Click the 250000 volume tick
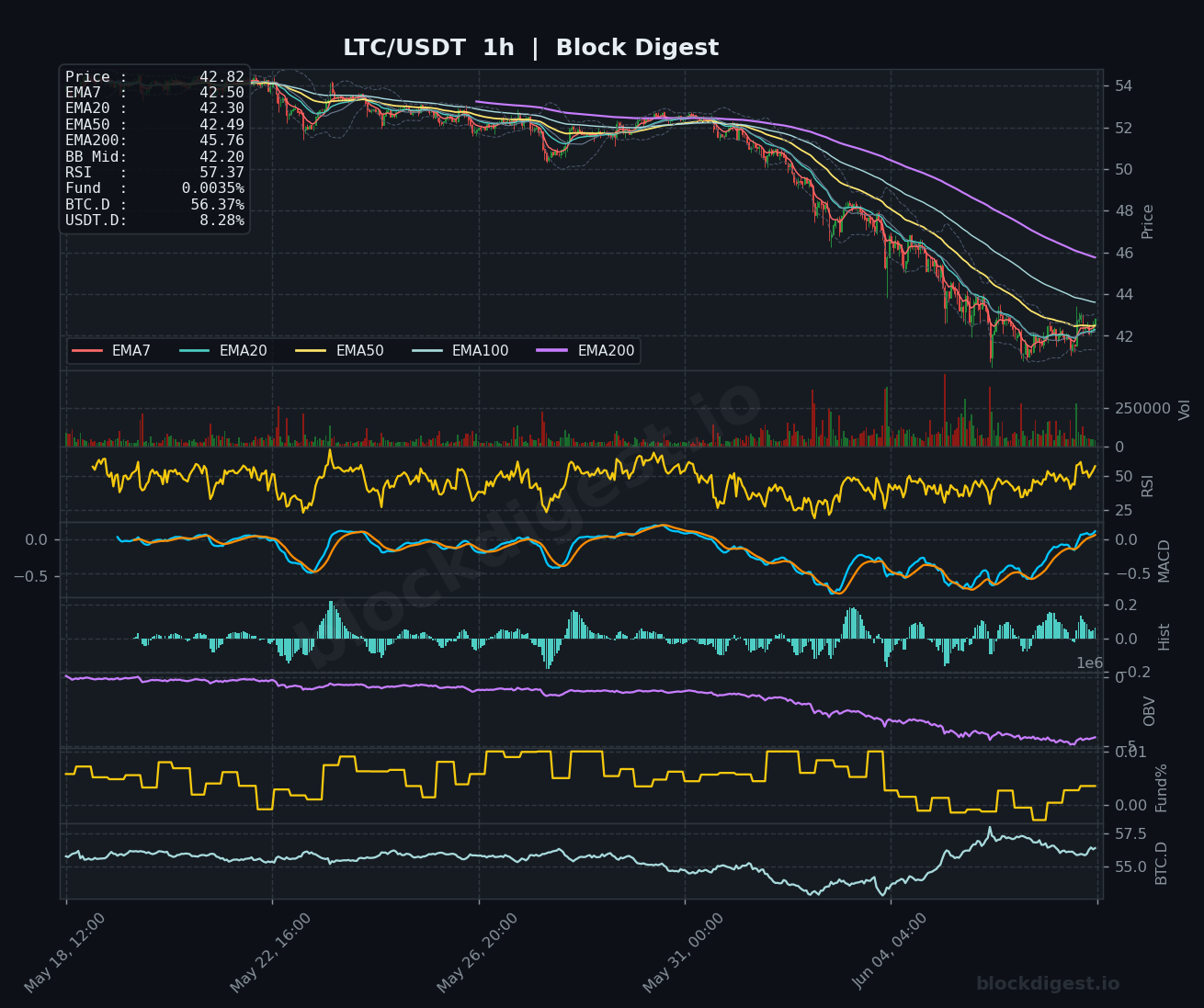1204x1008 pixels. coord(1142,408)
